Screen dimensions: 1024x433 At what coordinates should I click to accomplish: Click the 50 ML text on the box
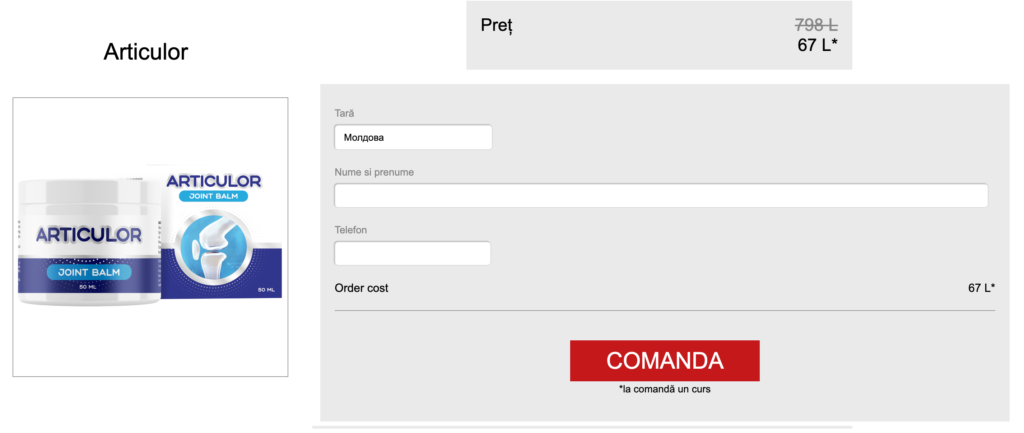click(266, 290)
